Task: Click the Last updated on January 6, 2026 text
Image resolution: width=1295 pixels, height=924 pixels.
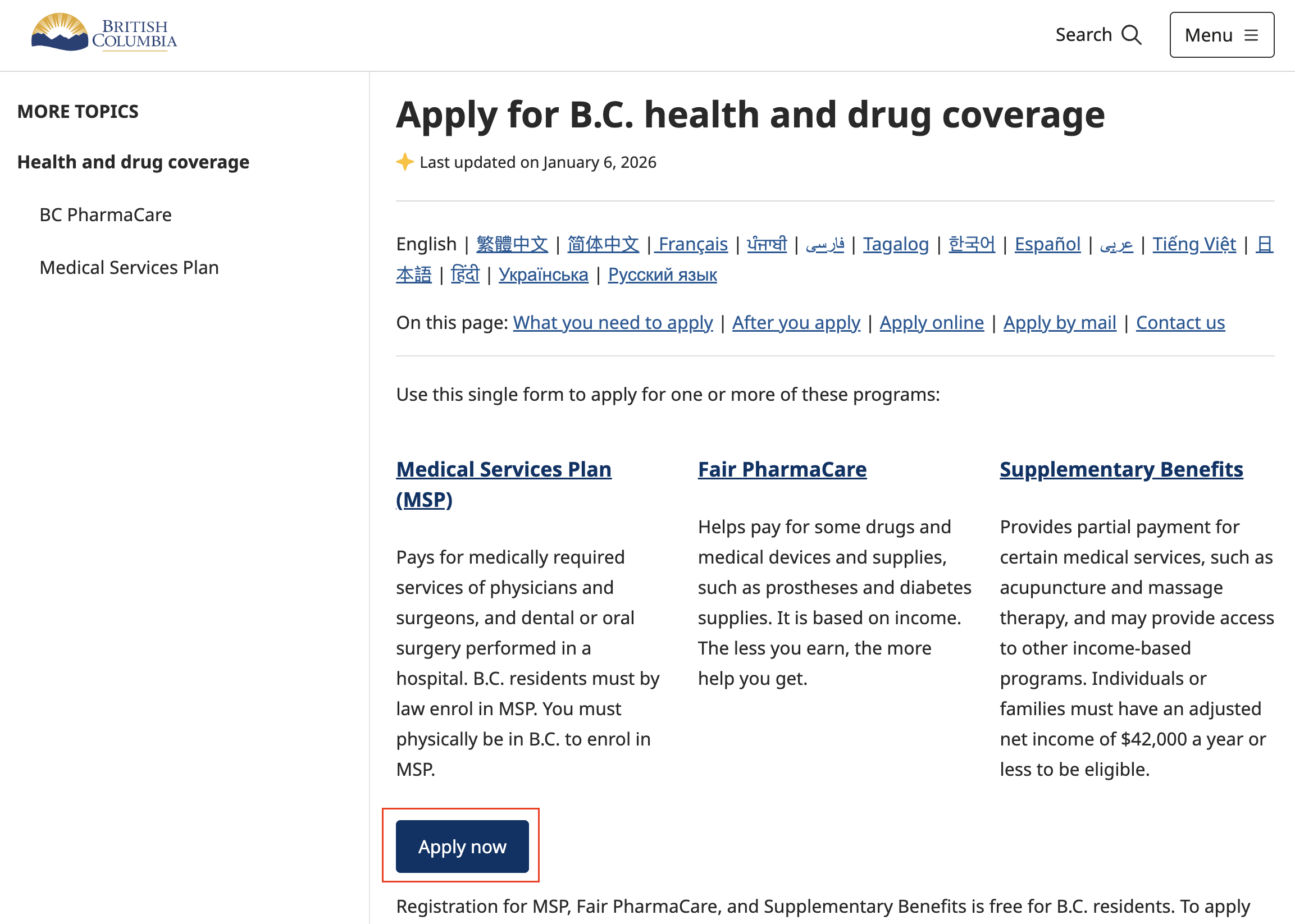Action: [537, 163]
